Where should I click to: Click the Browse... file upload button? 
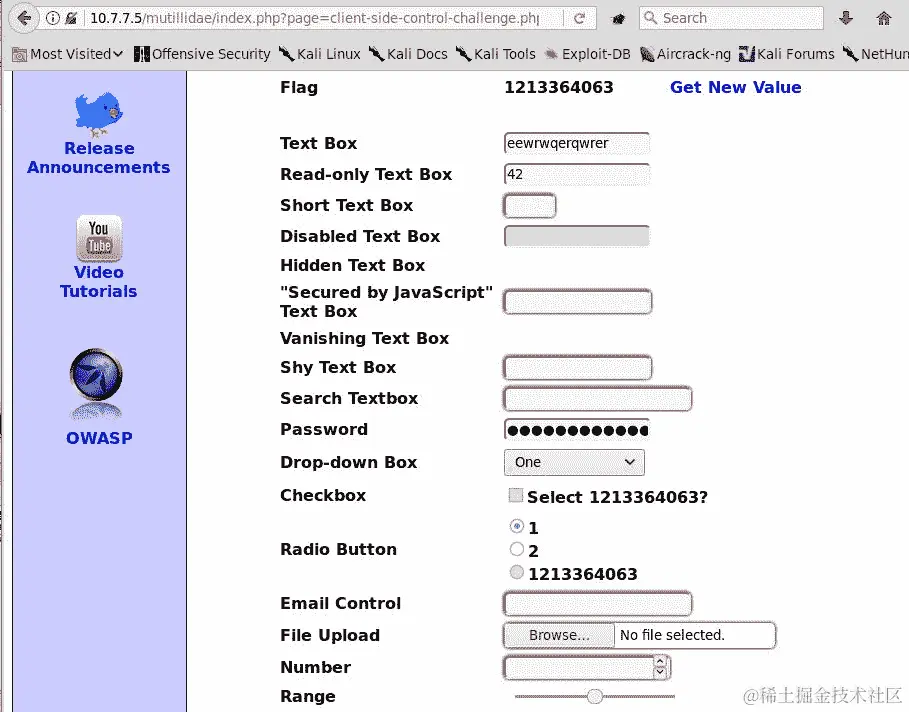[x=559, y=635]
